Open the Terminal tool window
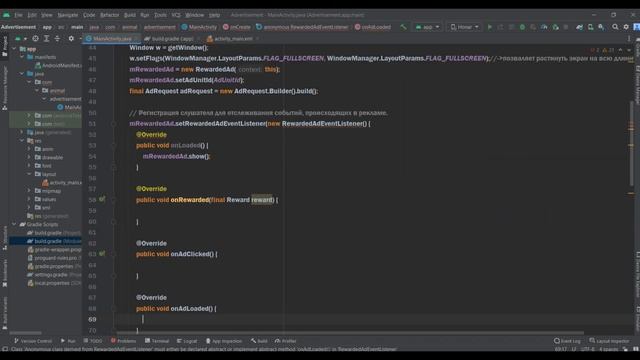Image resolution: width=640 pixels, height=360 pixels. coord(157,341)
